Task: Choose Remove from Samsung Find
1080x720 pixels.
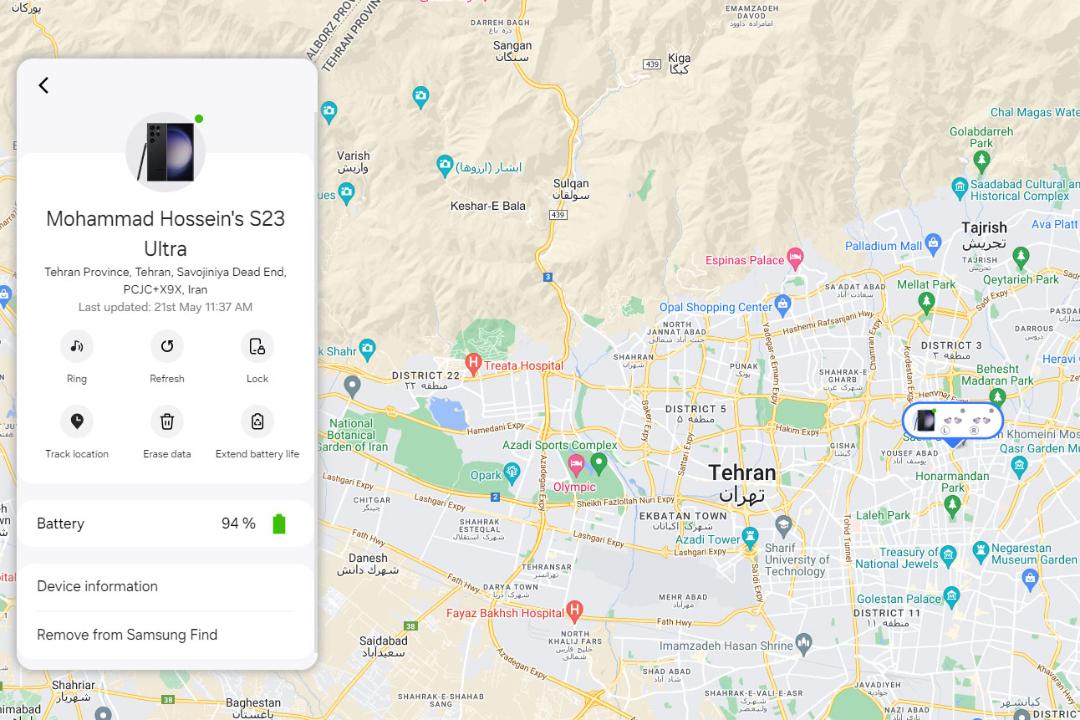Action: (x=166, y=635)
